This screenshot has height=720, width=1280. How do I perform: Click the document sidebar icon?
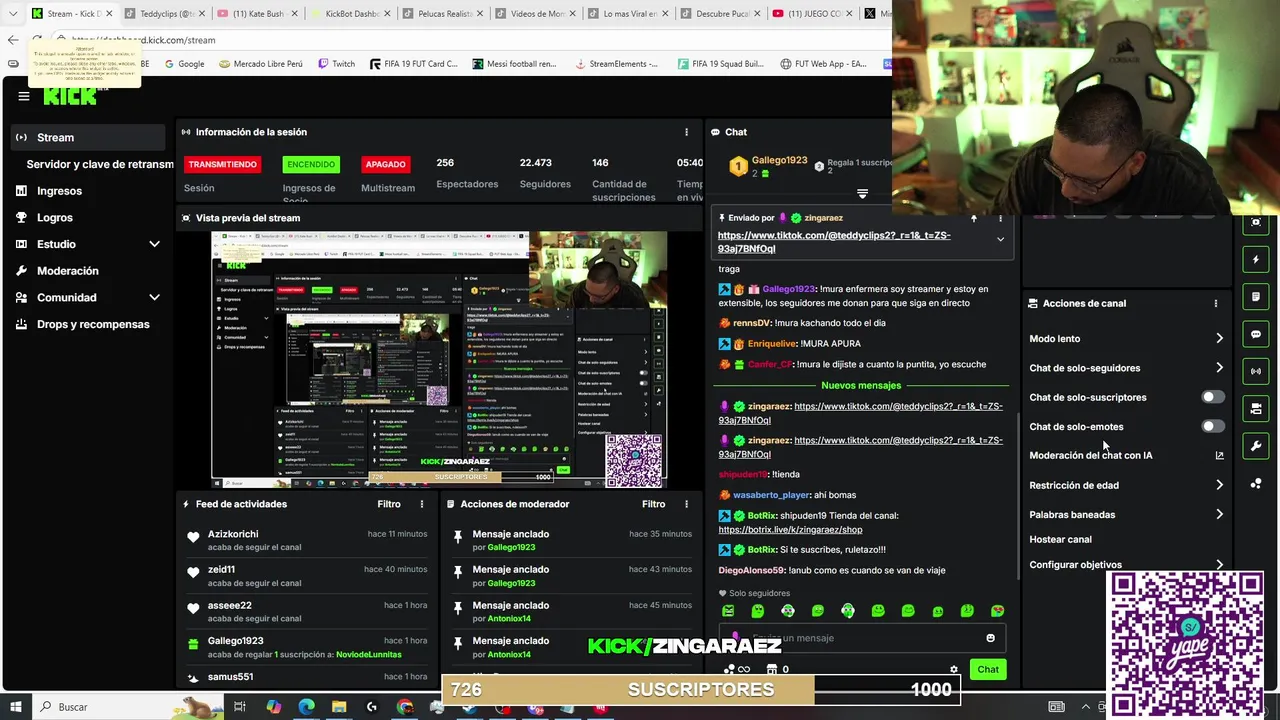1256,297
